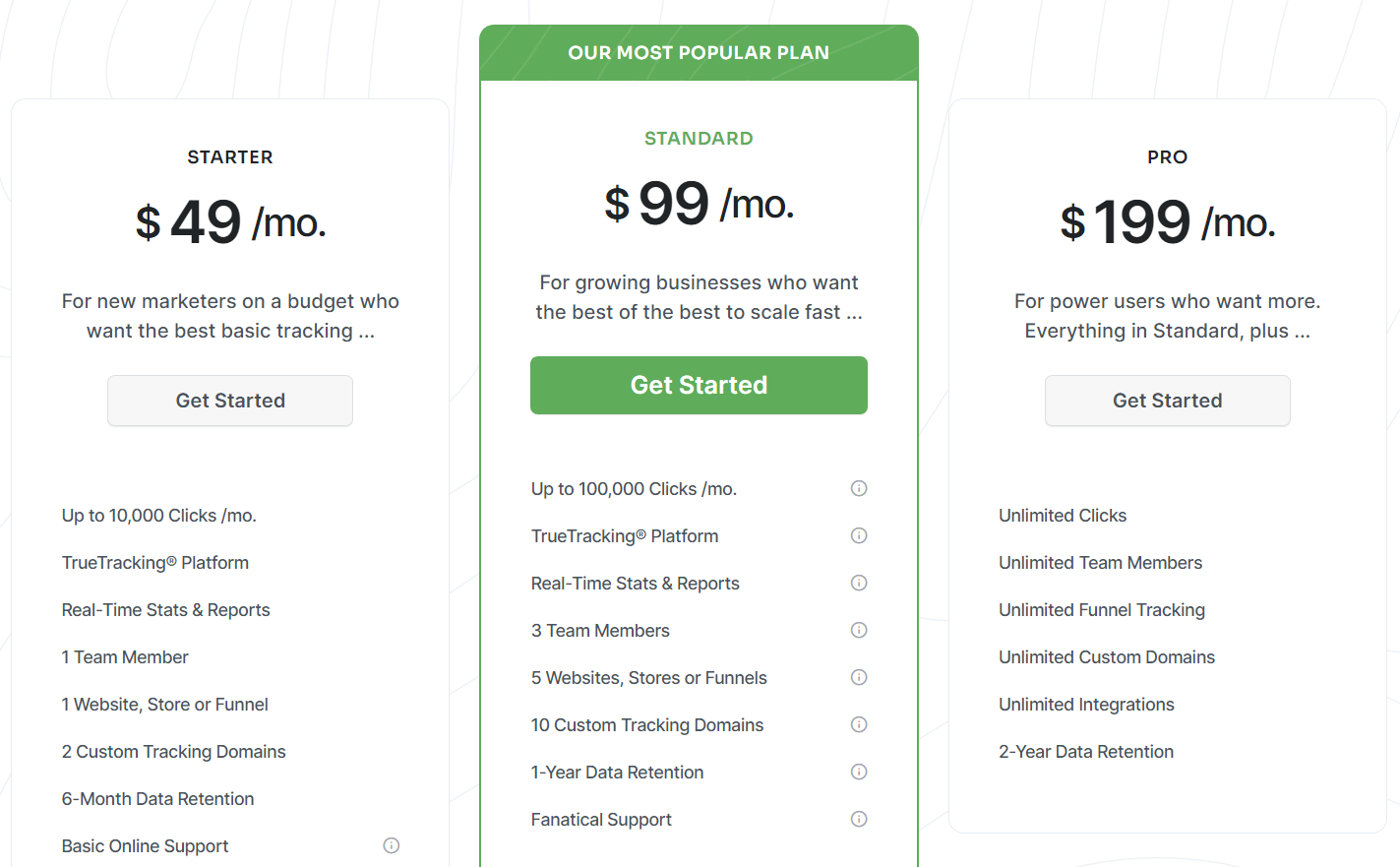This screenshot has width=1400, height=867.
Task: Click 2 Custom Tracking Domains in Starter
Action: [173, 752]
